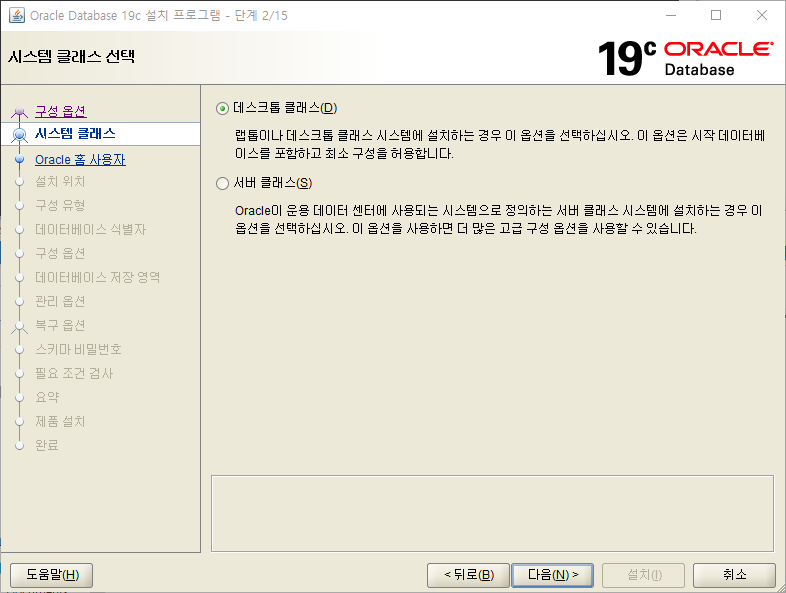Click the 필요 조건 검사 step label

[74, 373]
